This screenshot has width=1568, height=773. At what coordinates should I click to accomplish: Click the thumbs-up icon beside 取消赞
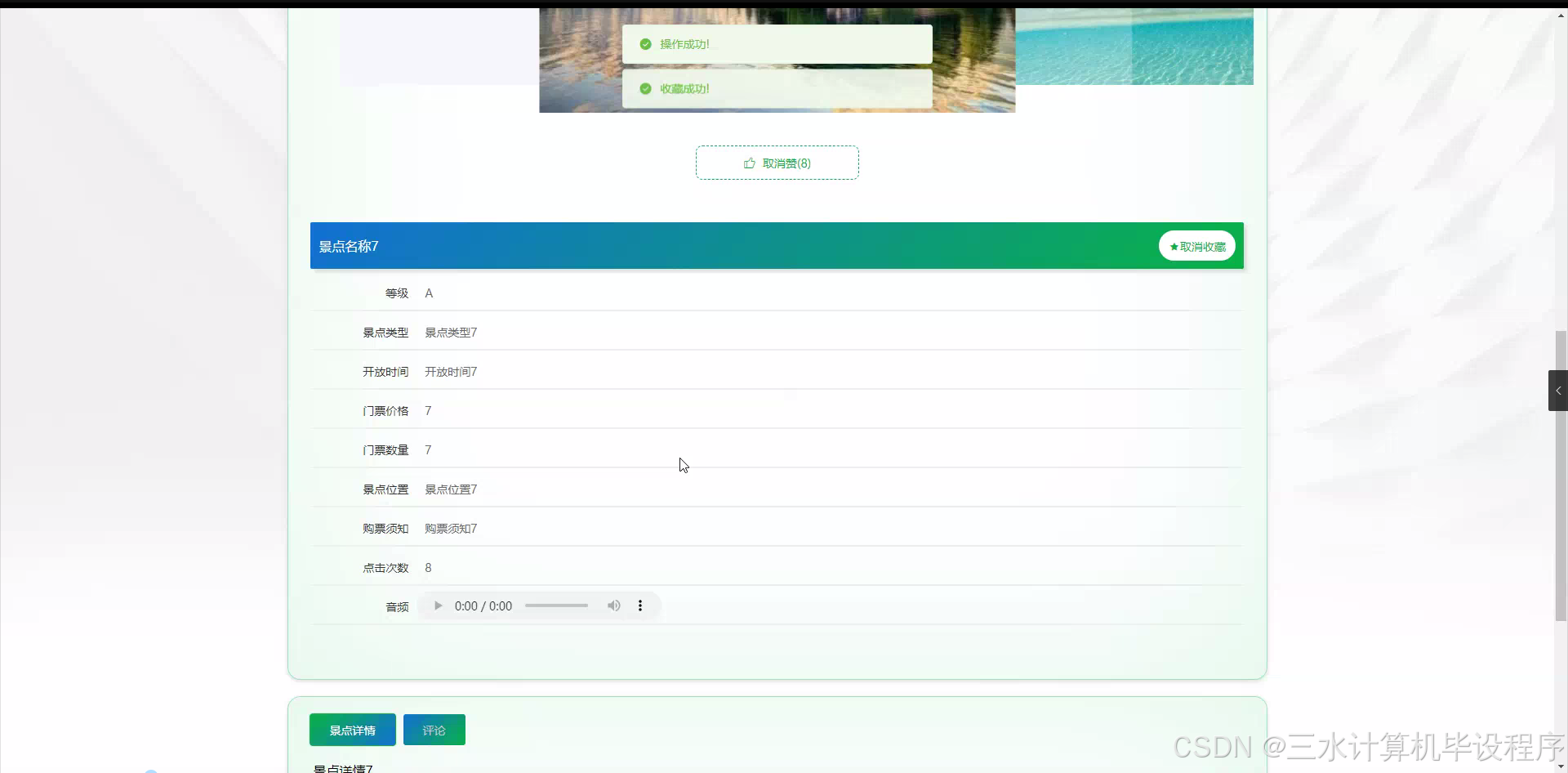749,163
